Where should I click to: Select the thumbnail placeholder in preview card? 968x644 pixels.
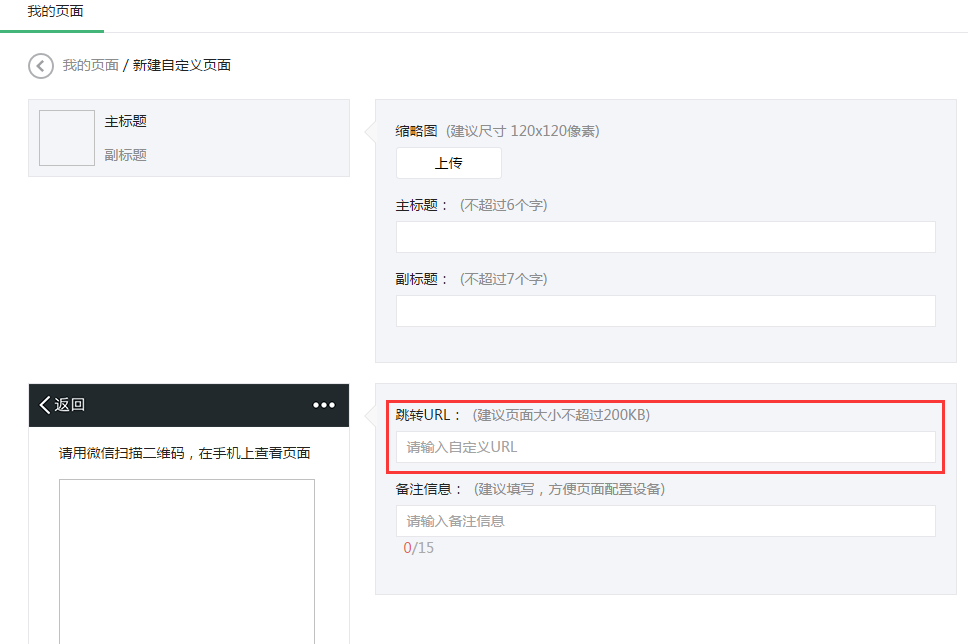tap(67, 138)
